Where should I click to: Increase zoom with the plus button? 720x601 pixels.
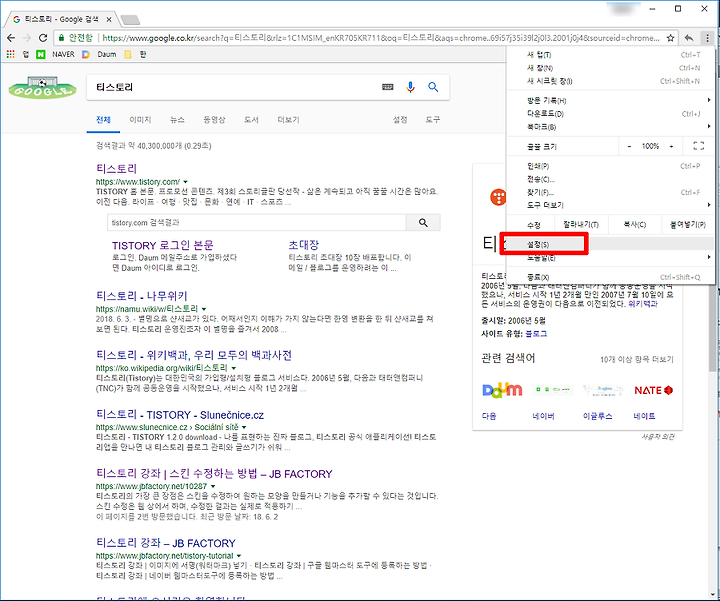click(671, 146)
